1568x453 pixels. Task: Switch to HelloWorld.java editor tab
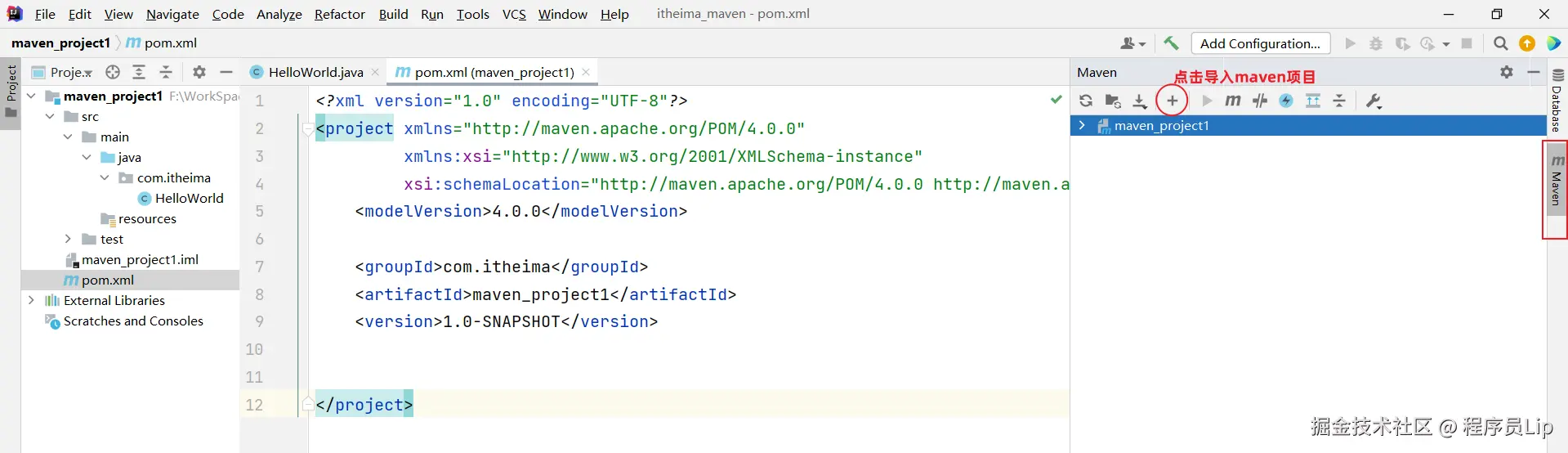(315, 72)
